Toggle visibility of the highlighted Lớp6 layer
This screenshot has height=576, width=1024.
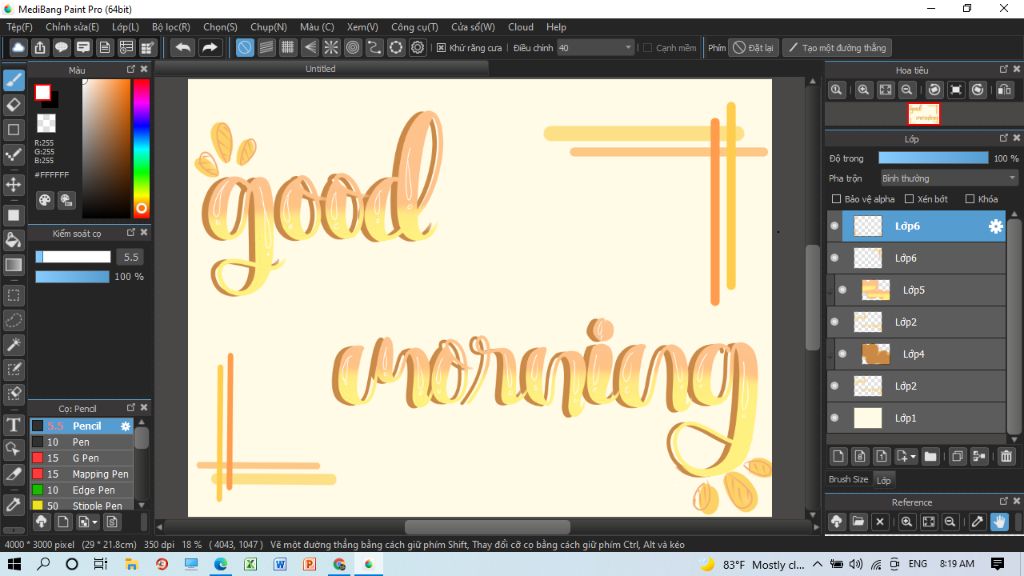click(x=835, y=226)
